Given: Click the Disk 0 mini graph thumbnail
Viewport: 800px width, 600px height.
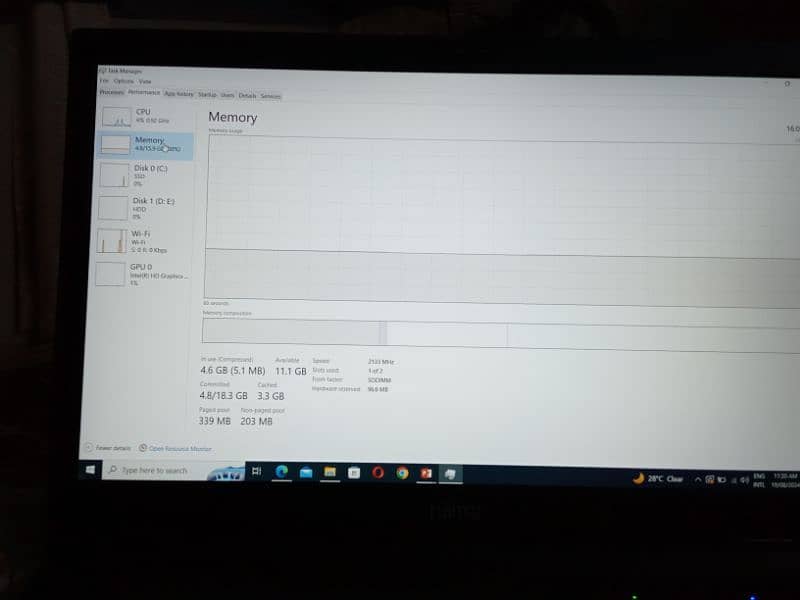Looking at the screenshot, I should coord(114,175).
